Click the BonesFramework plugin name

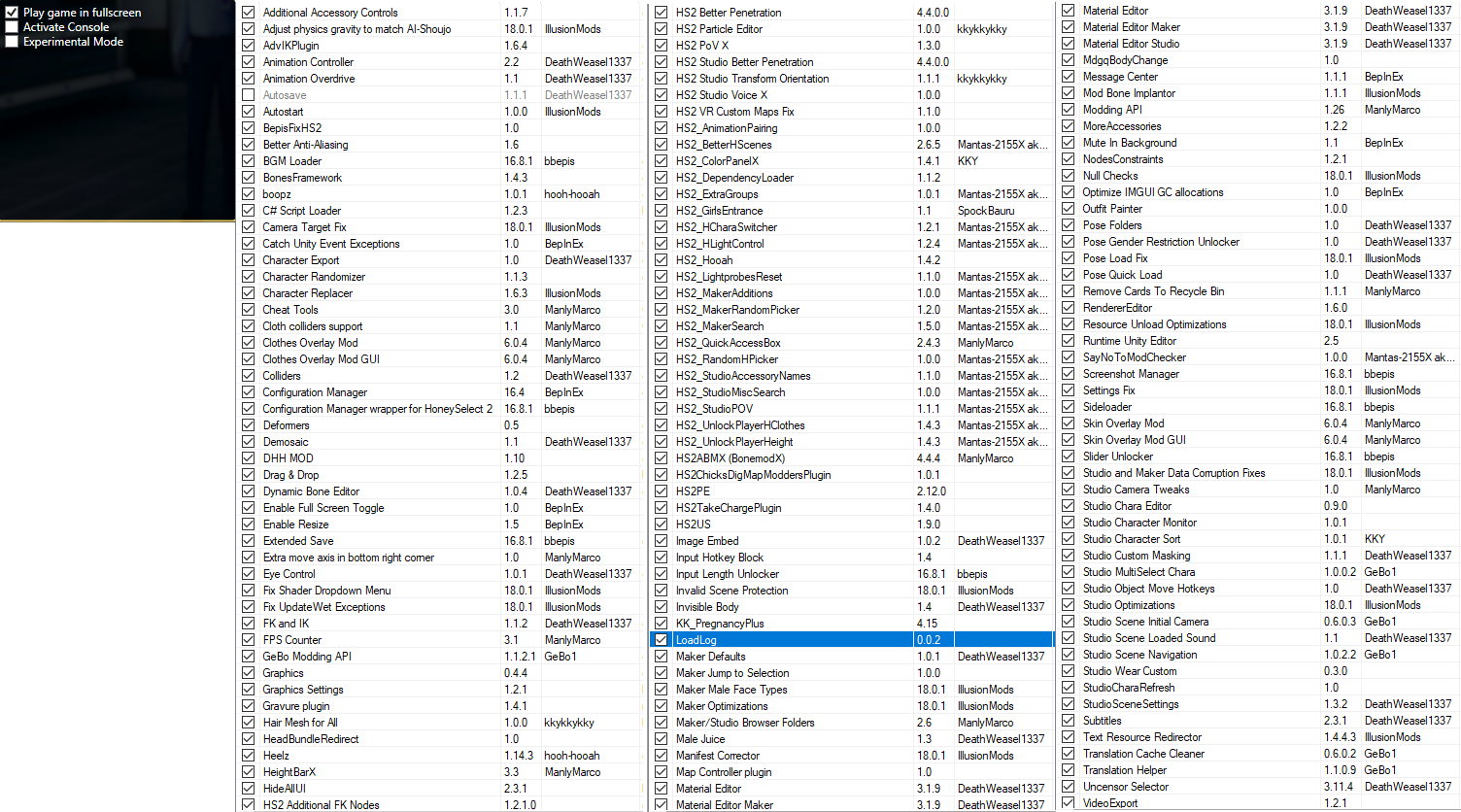pyautogui.click(x=302, y=178)
